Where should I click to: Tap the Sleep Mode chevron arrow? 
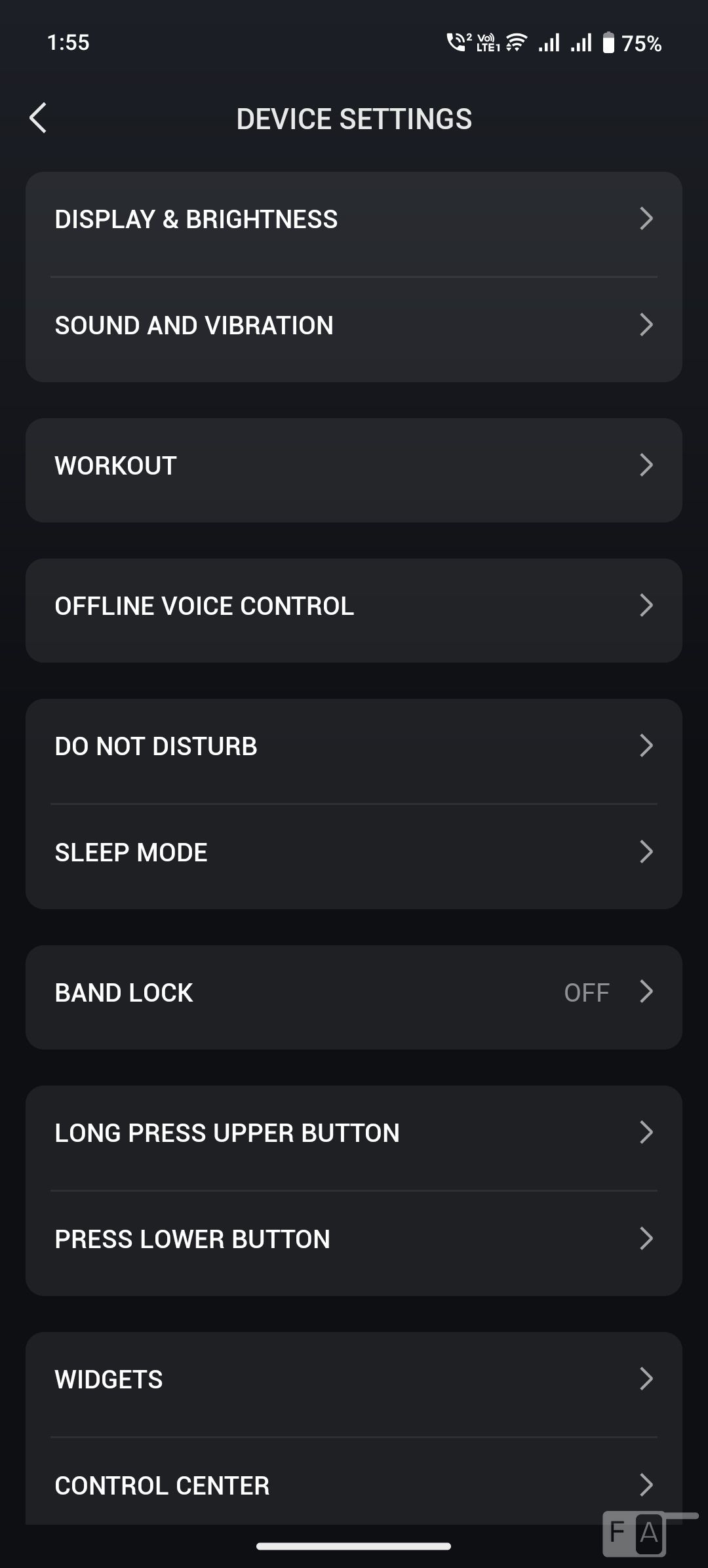[x=646, y=852]
